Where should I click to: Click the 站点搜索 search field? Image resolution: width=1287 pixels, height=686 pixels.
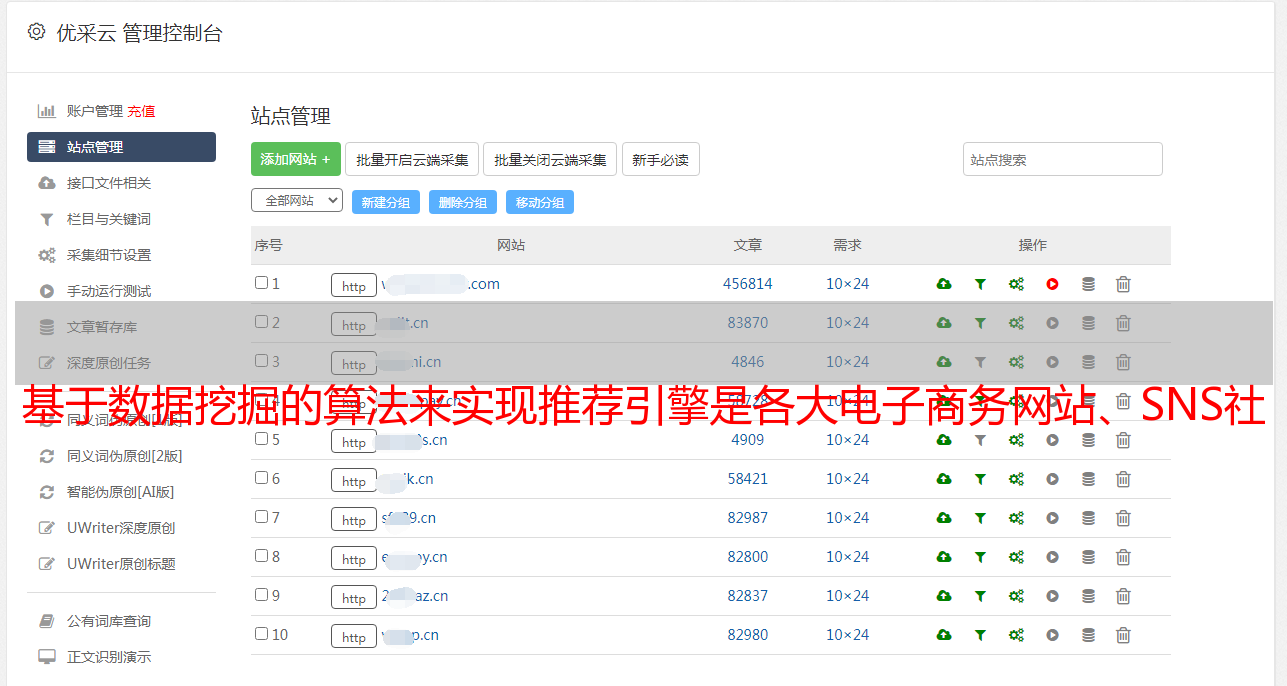[x=1063, y=159]
